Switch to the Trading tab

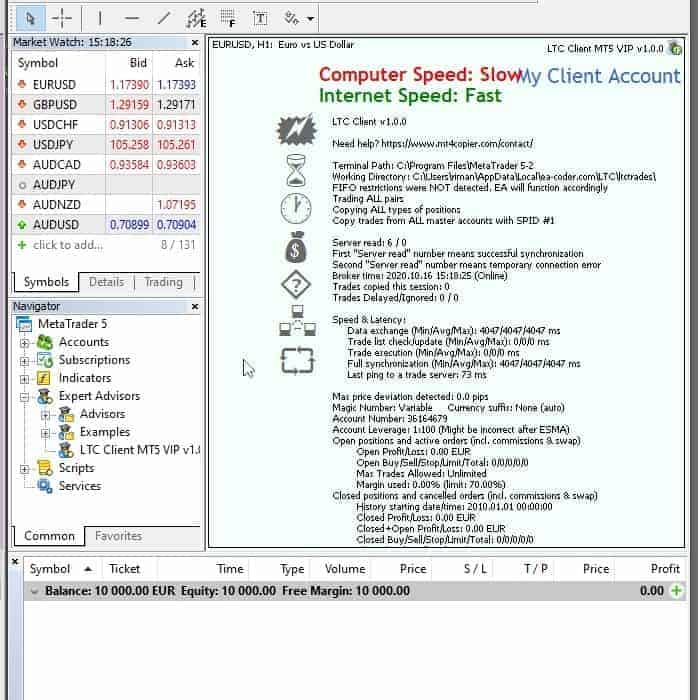click(x=163, y=282)
